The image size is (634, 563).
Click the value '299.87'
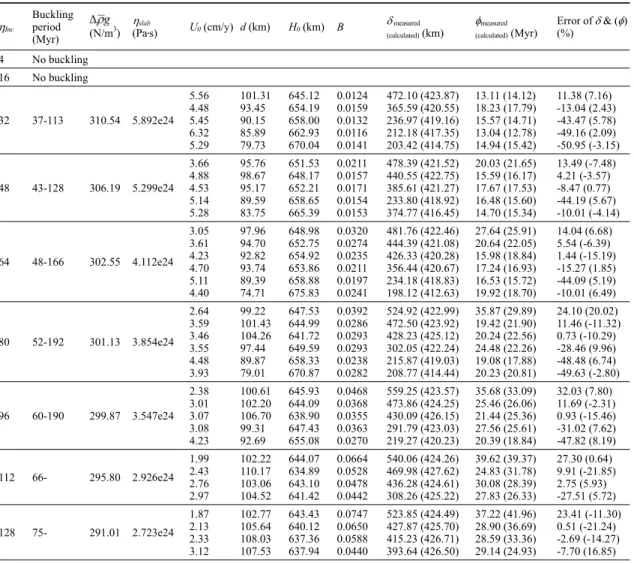tap(105, 416)
